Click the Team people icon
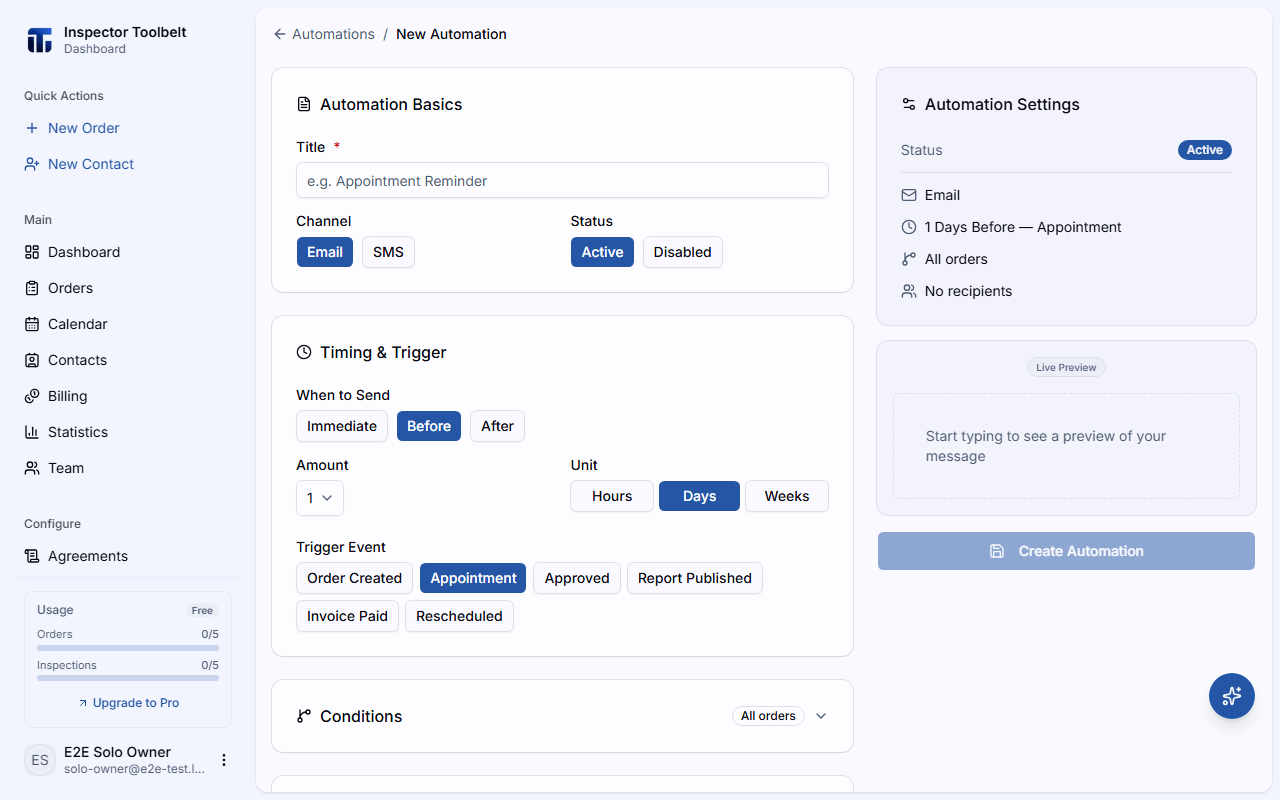The width and height of the screenshot is (1280, 800). (x=32, y=468)
